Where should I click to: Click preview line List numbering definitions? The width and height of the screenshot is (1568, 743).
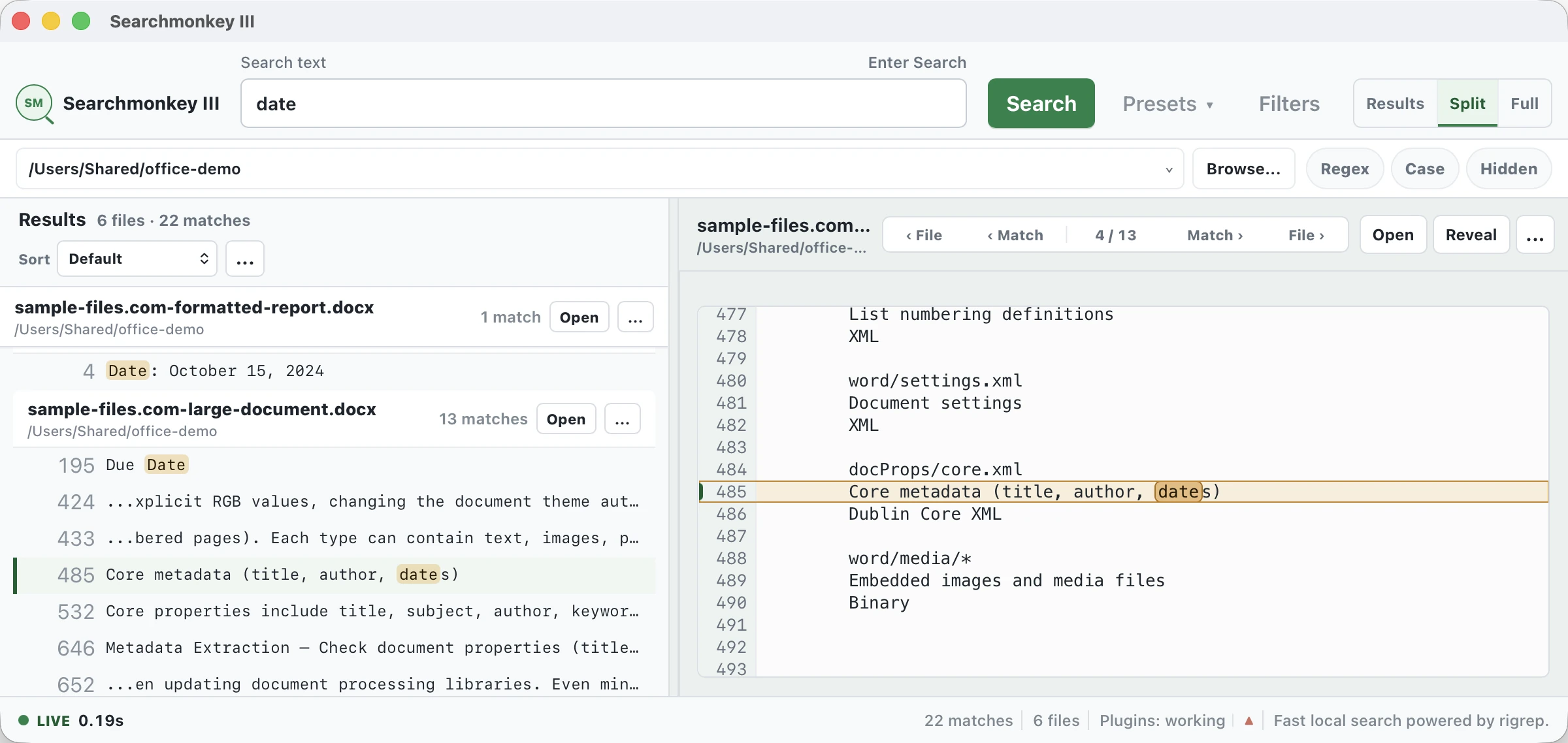click(x=981, y=314)
